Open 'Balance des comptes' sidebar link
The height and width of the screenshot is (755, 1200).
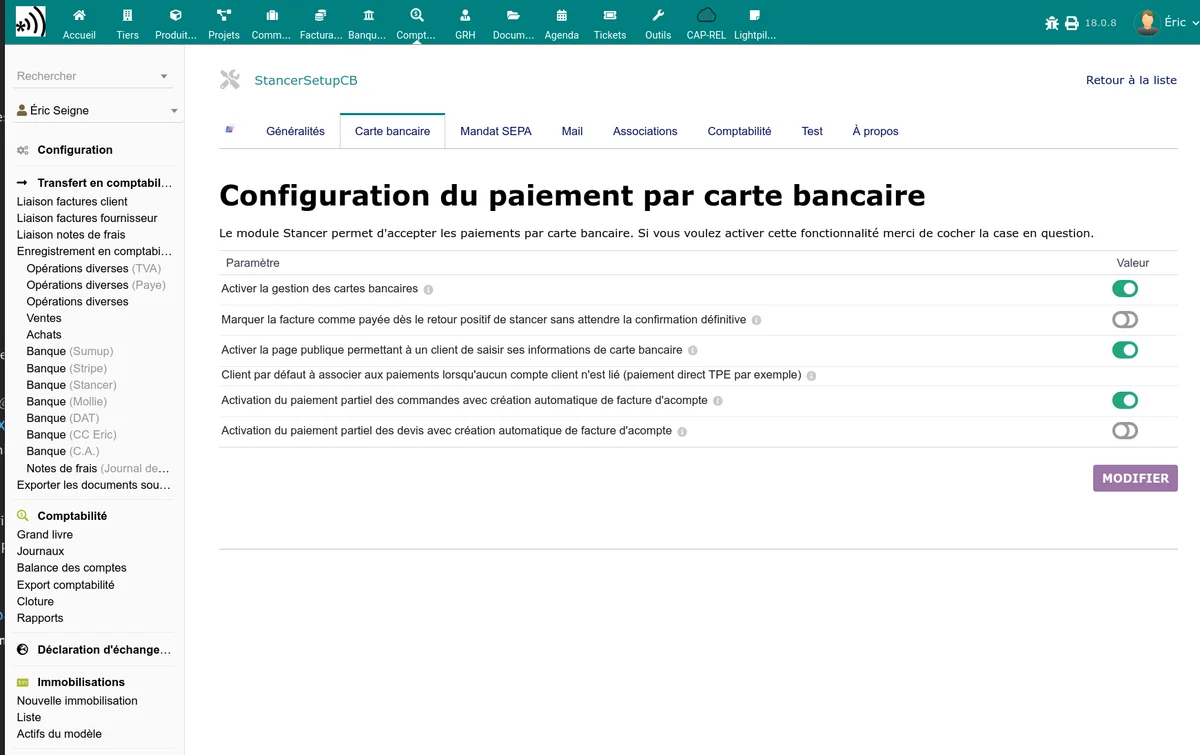(x=72, y=568)
